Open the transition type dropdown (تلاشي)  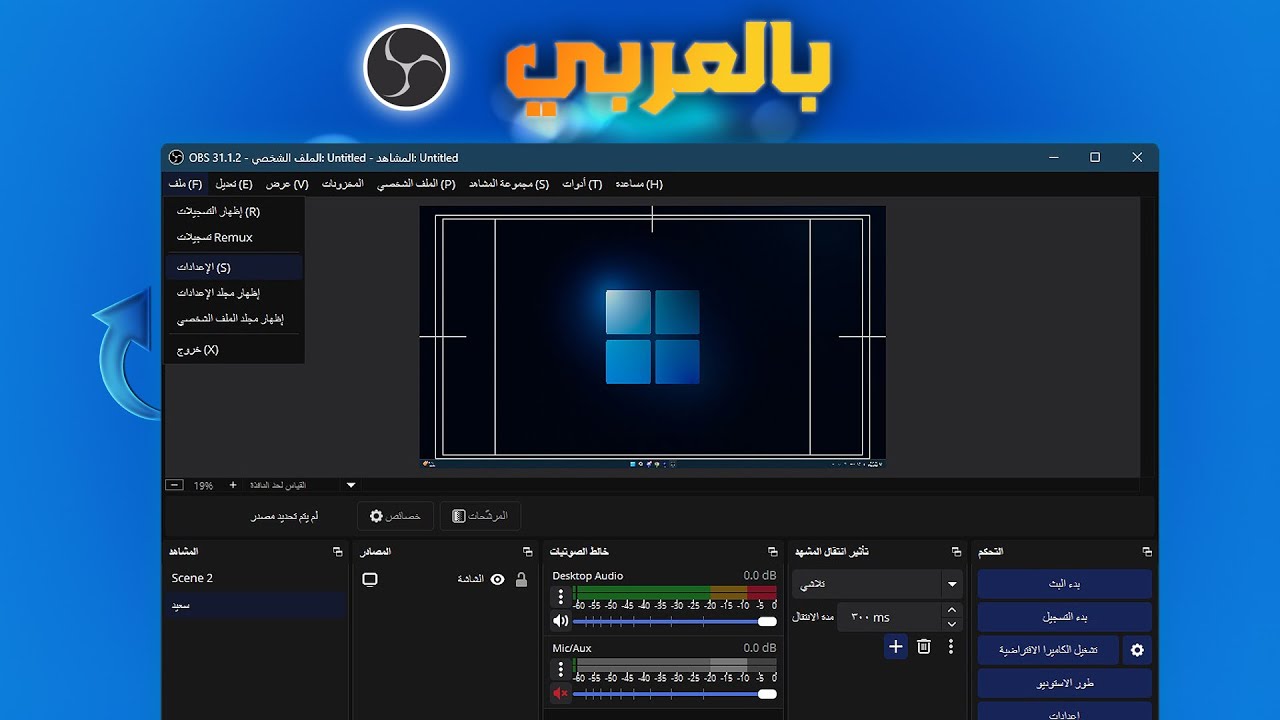[x=877, y=584]
